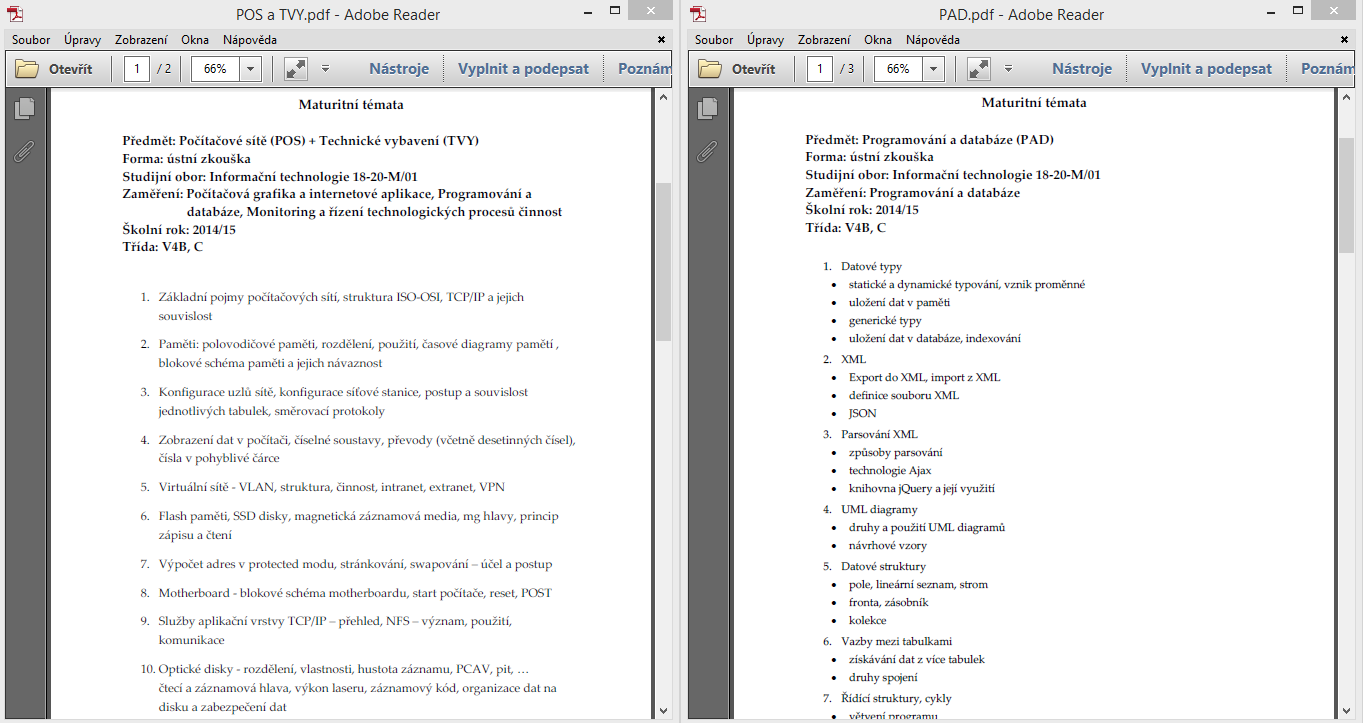Show page thumbnails panel in left window

click(25, 109)
